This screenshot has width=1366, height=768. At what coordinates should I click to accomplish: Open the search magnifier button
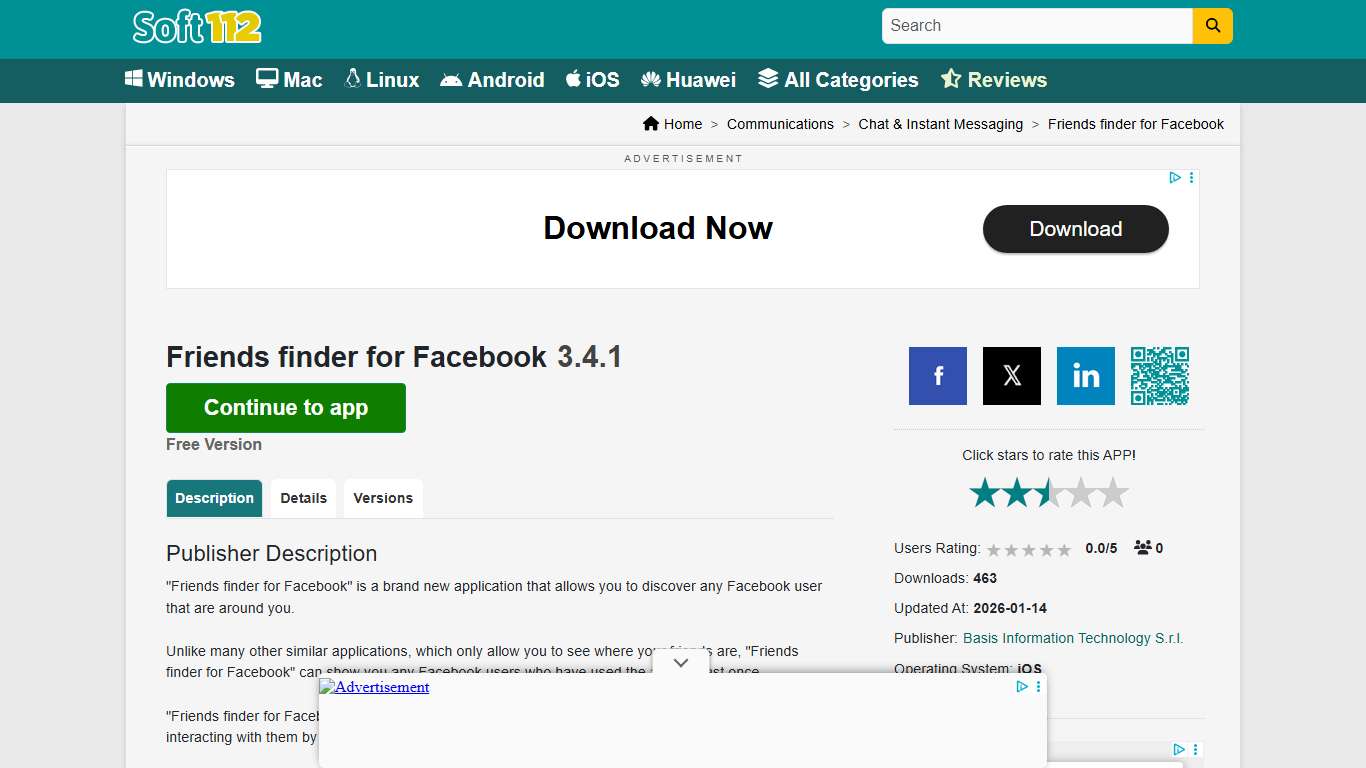coord(1212,26)
